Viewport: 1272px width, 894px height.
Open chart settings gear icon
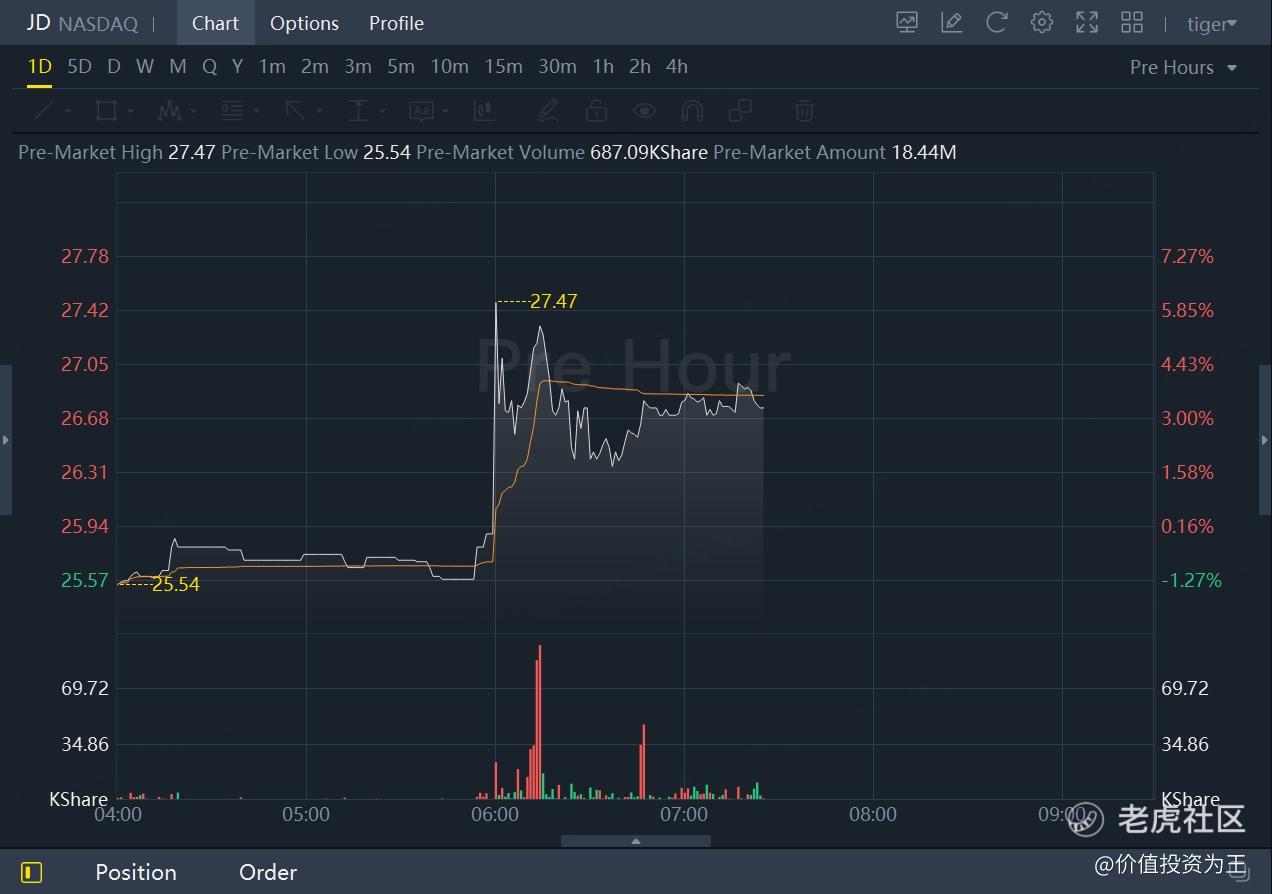pyautogui.click(x=1042, y=22)
